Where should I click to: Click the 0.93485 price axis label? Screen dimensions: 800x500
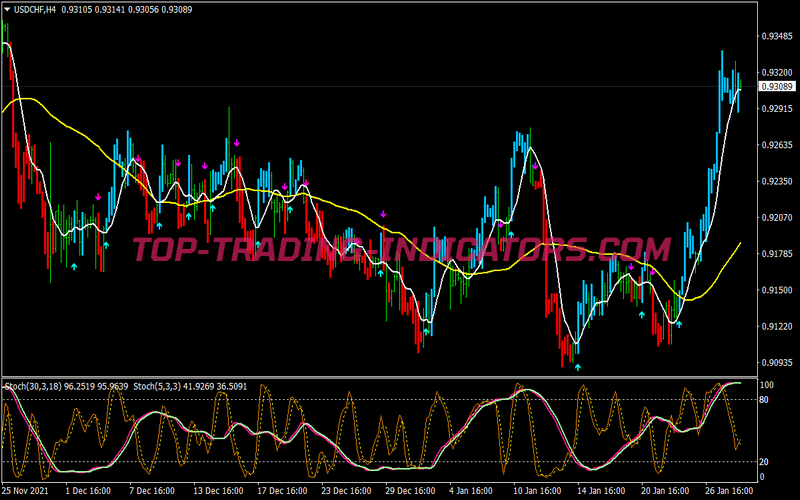click(x=777, y=36)
